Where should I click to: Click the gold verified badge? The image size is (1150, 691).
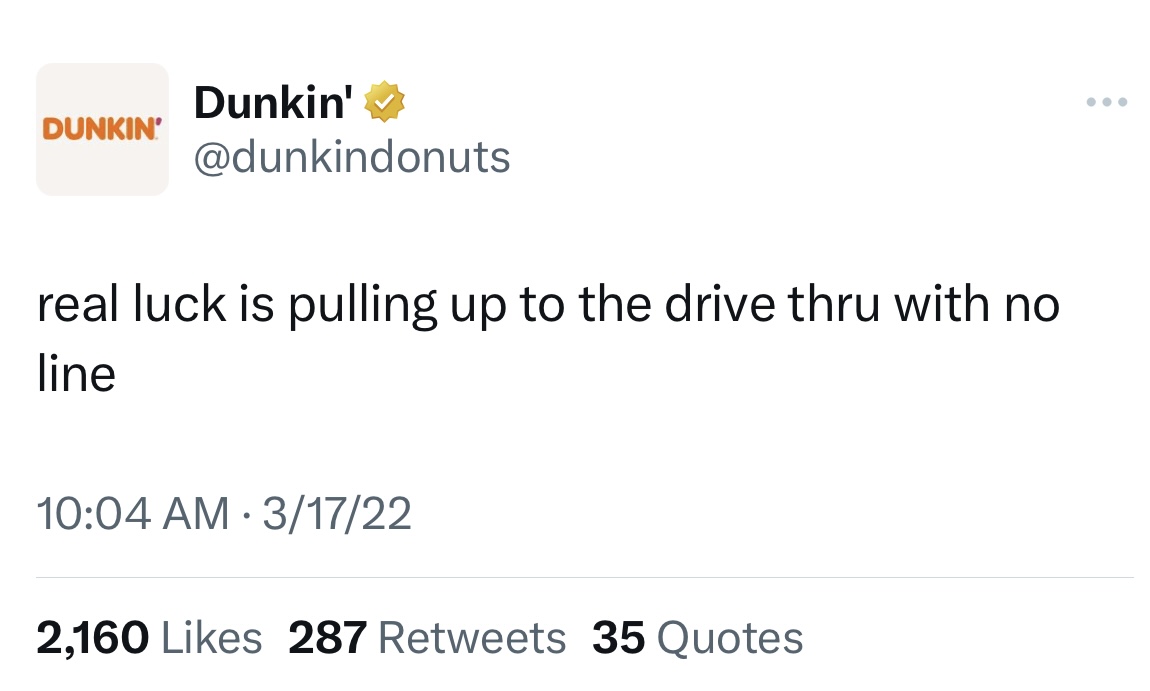pyautogui.click(x=384, y=101)
